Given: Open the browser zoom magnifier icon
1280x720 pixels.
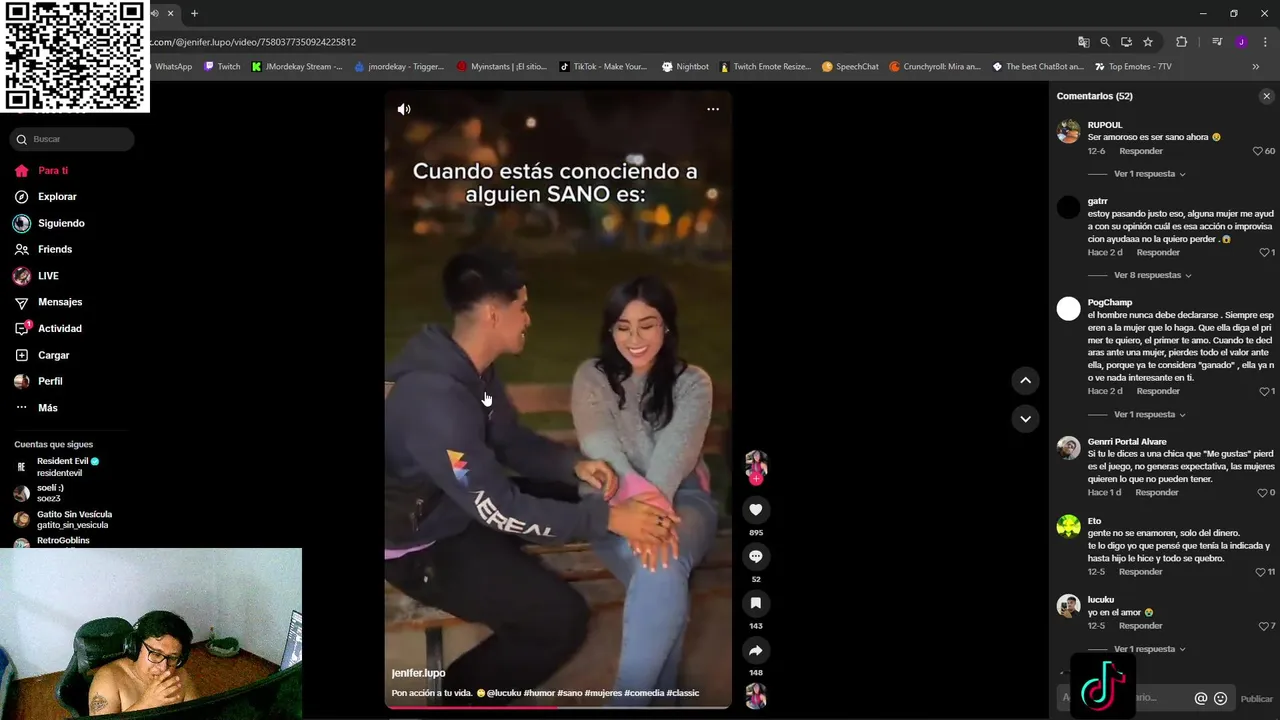Looking at the screenshot, I should (1105, 42).
